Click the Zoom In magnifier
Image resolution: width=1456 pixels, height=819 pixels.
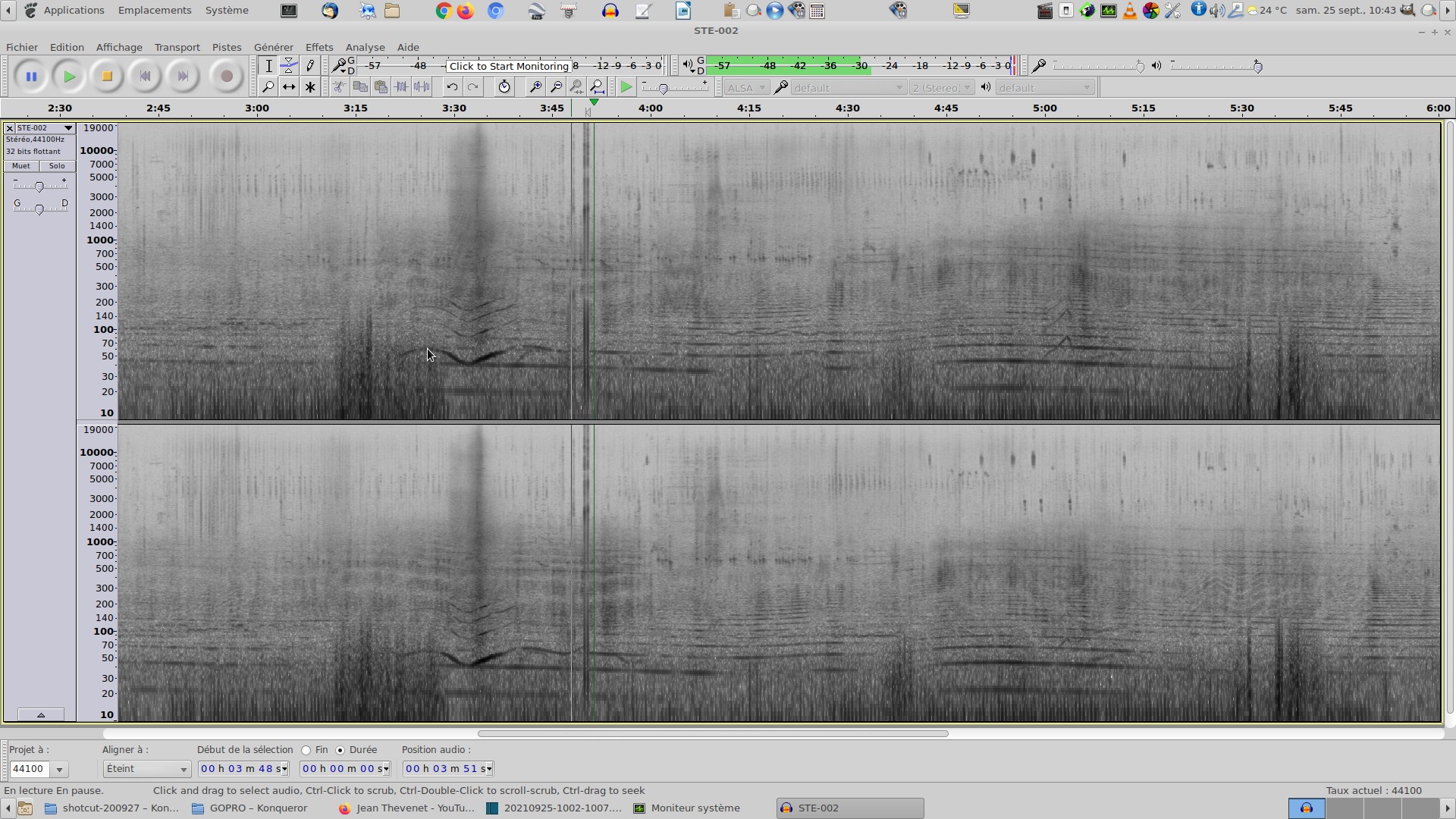(535, 87)
